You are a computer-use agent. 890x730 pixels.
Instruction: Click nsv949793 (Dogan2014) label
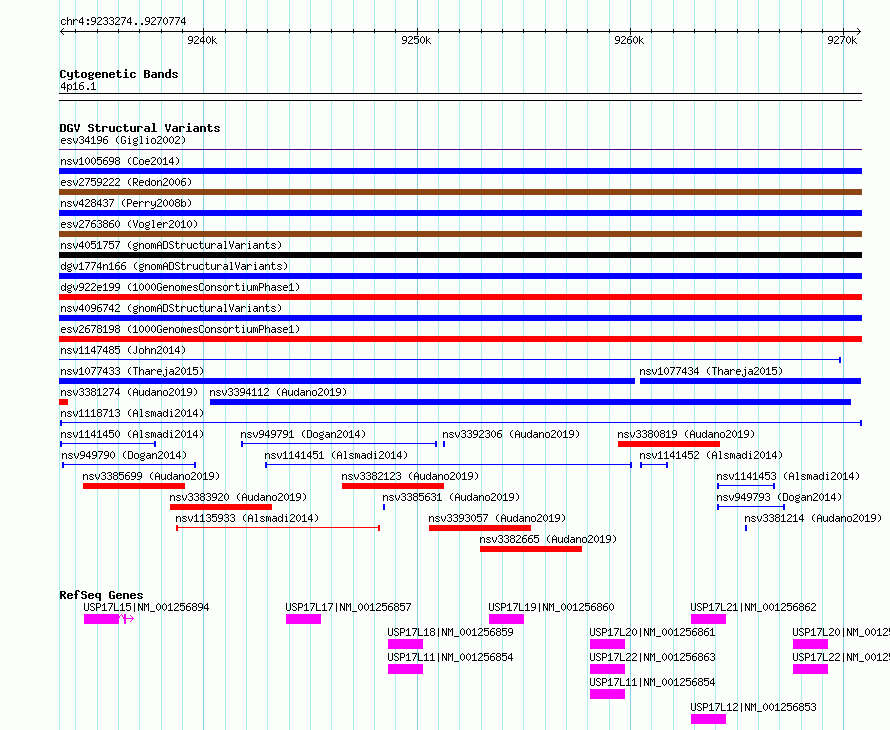click(779, 497)
